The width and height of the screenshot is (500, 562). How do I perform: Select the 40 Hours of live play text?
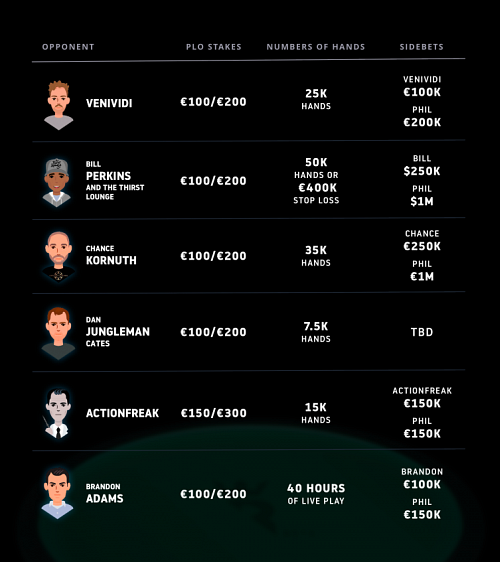[x=316, y=494]
